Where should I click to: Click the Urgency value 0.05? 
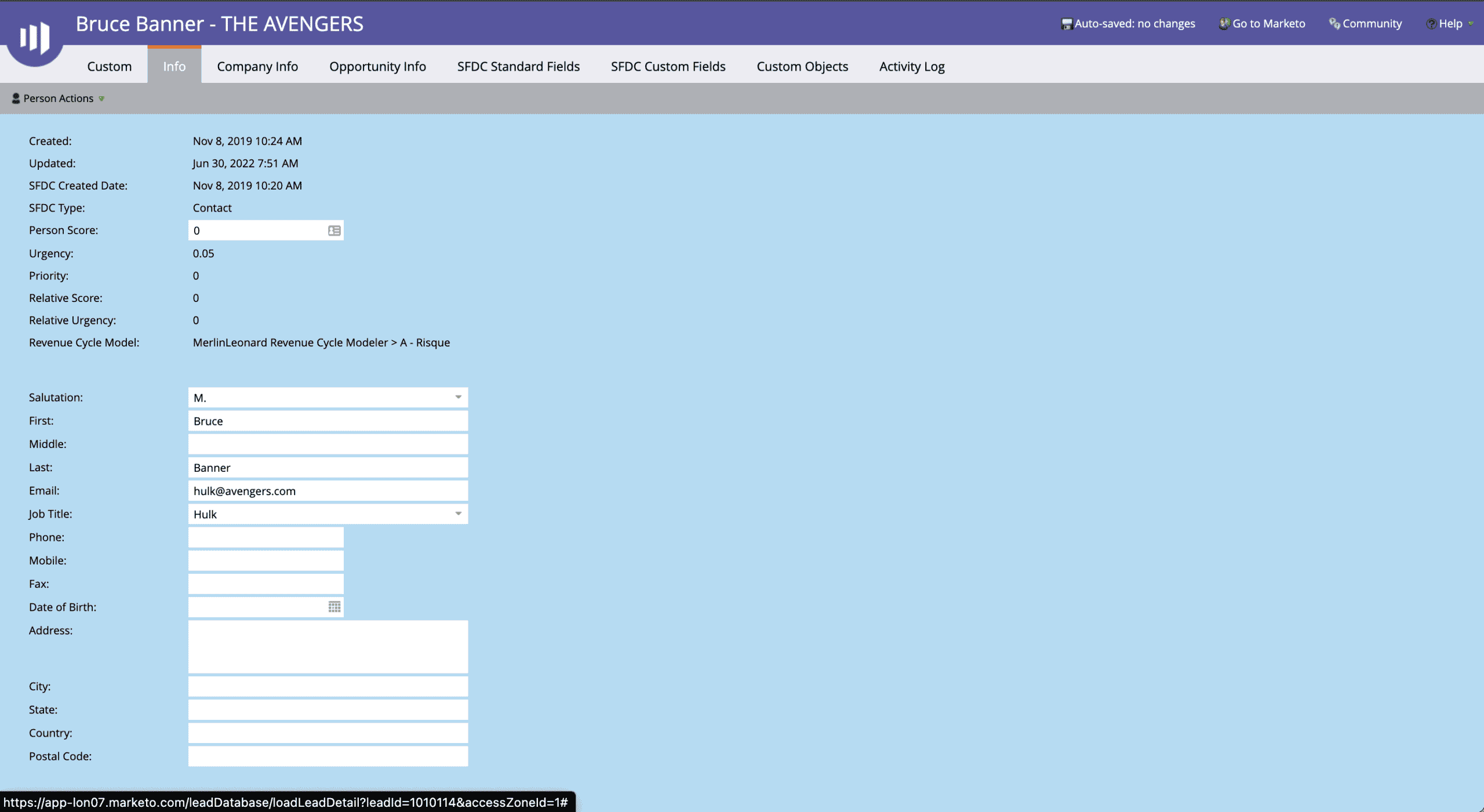(203, 253)
